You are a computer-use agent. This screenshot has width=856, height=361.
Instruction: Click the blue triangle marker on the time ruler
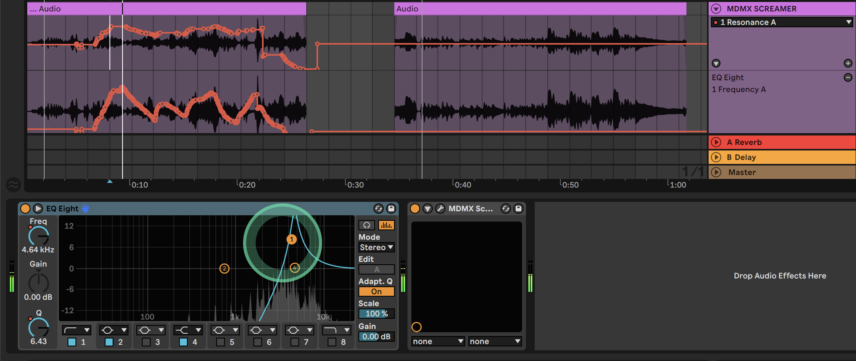[x=110, y=181]
